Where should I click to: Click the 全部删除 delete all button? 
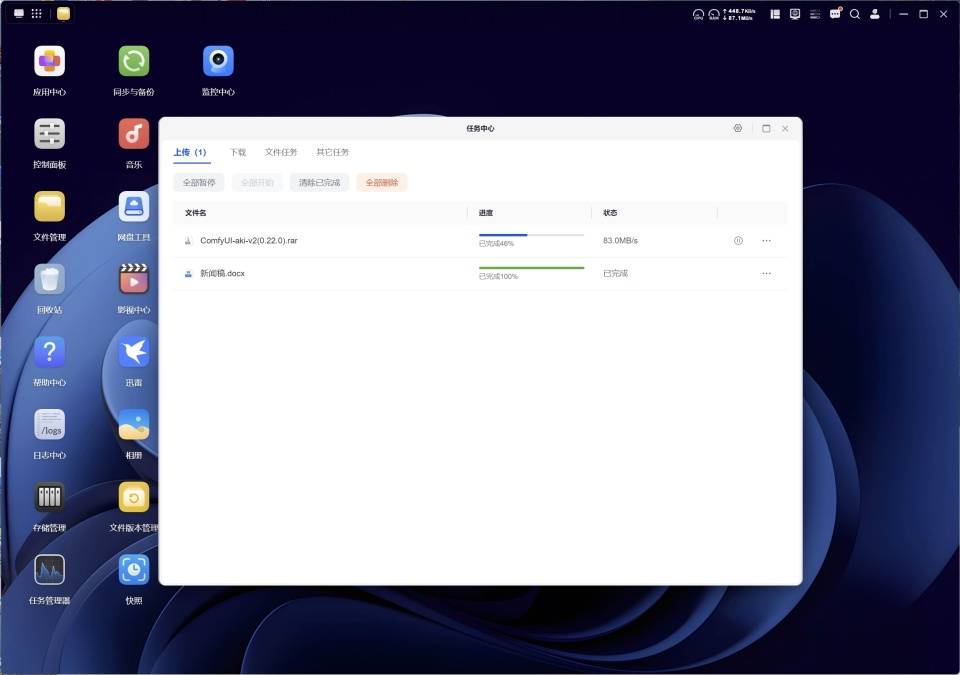click(382, 183)
